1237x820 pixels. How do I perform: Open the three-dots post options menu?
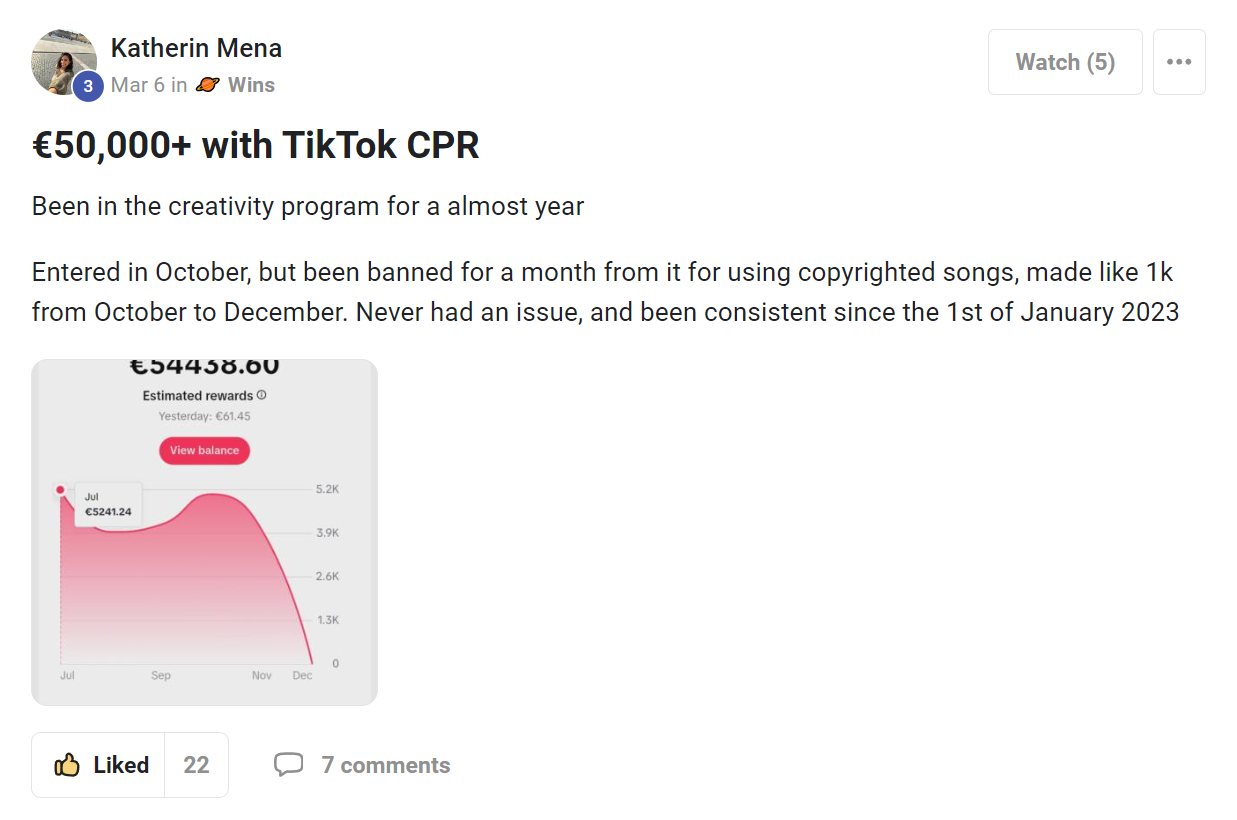point(1179,62)
